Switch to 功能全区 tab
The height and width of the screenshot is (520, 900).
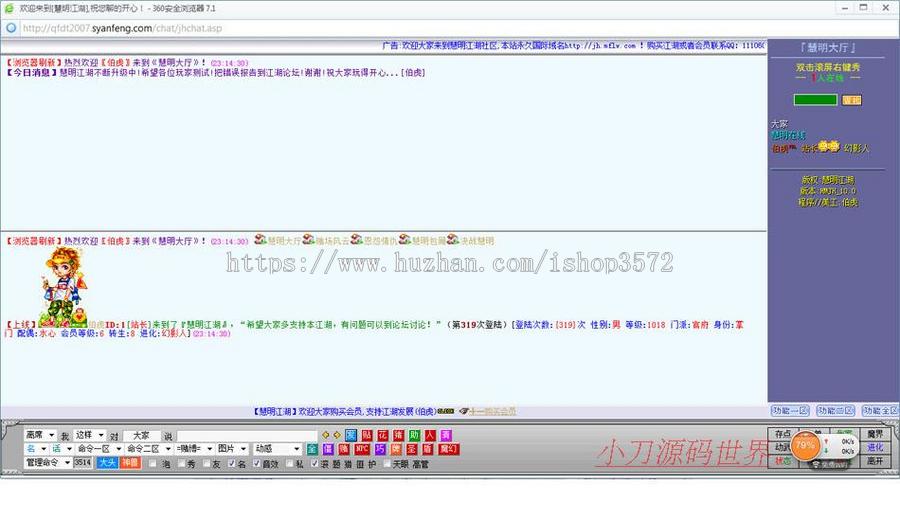tap(880, 411)
